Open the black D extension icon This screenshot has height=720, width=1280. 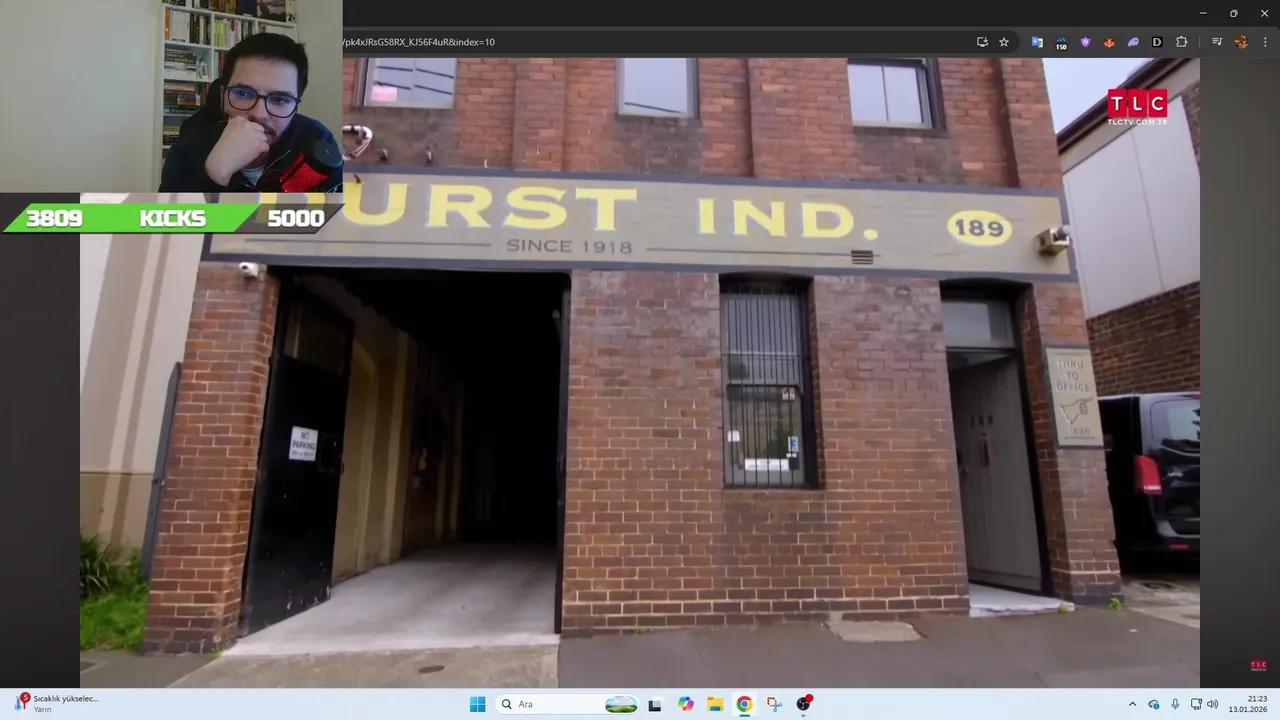pyautogui.click(x=1157, y=42)
